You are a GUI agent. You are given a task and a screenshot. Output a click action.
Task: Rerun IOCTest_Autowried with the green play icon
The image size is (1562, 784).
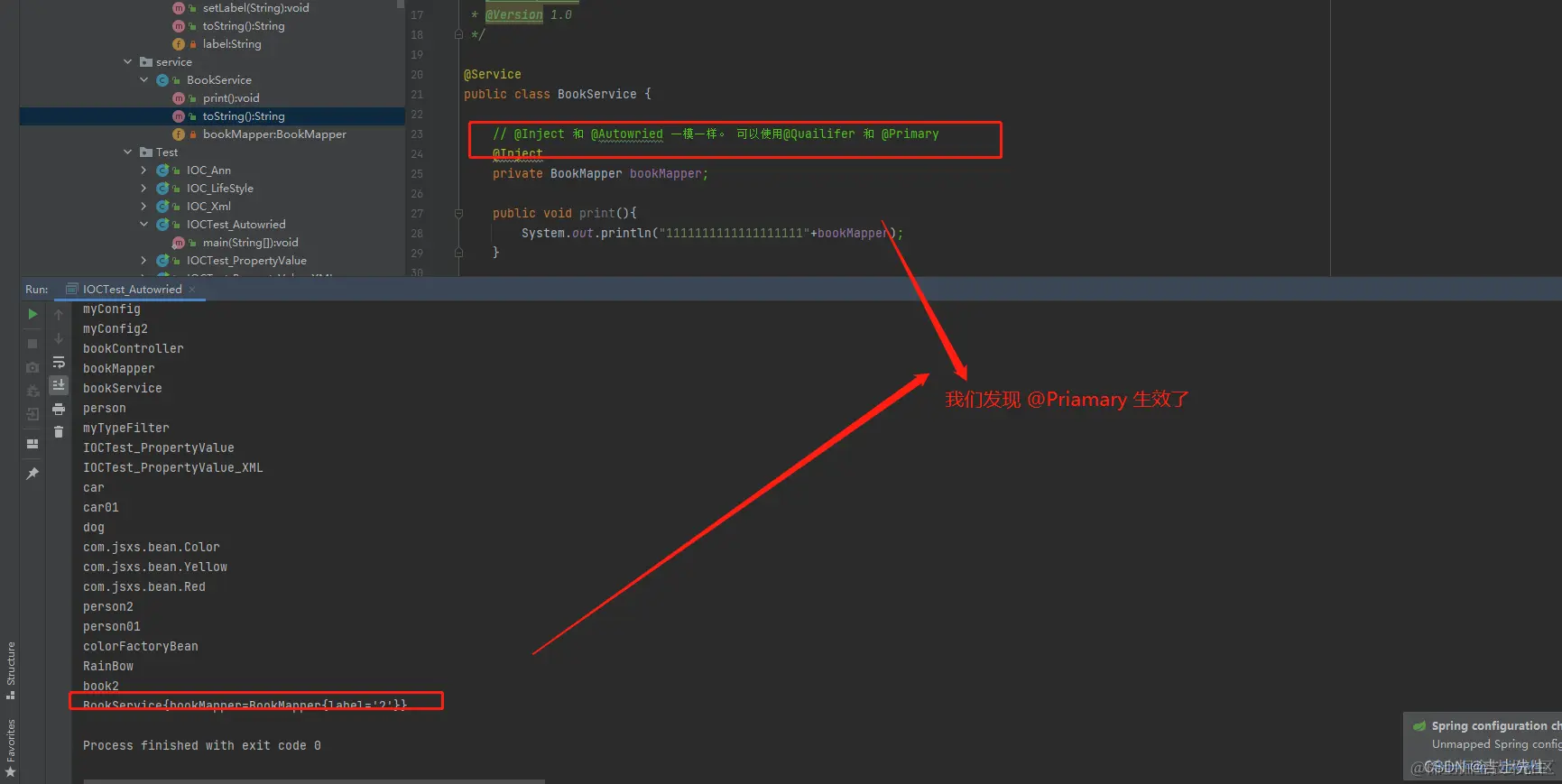32,314
